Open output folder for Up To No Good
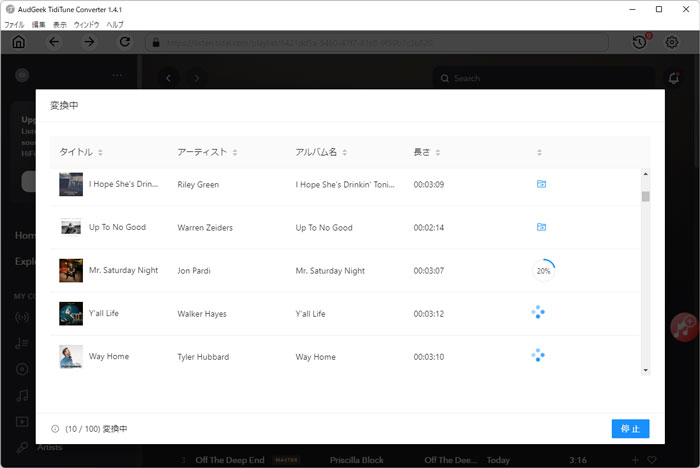Screen dimensions: 700x468 (x=541, y=227)
